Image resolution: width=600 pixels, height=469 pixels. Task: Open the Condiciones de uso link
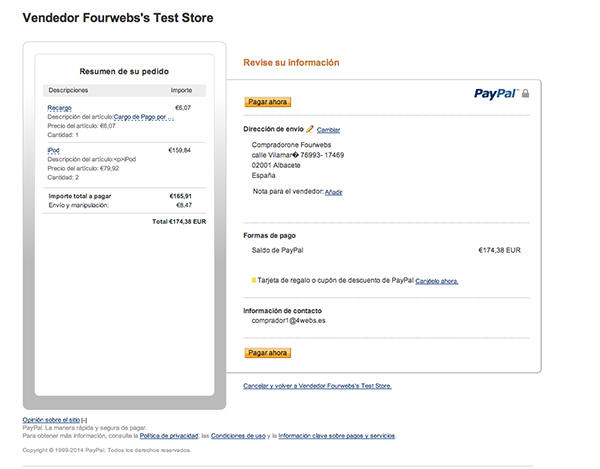pyautogui.click(x=238, y=436)
